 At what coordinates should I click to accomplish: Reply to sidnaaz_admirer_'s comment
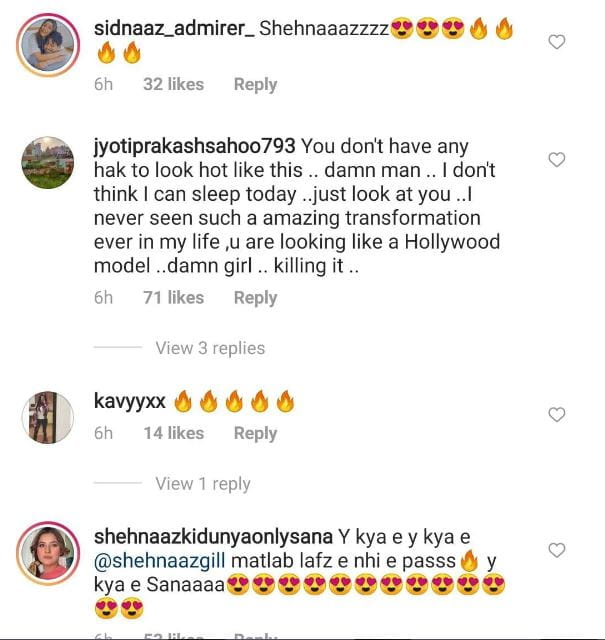tap(256, 84)
